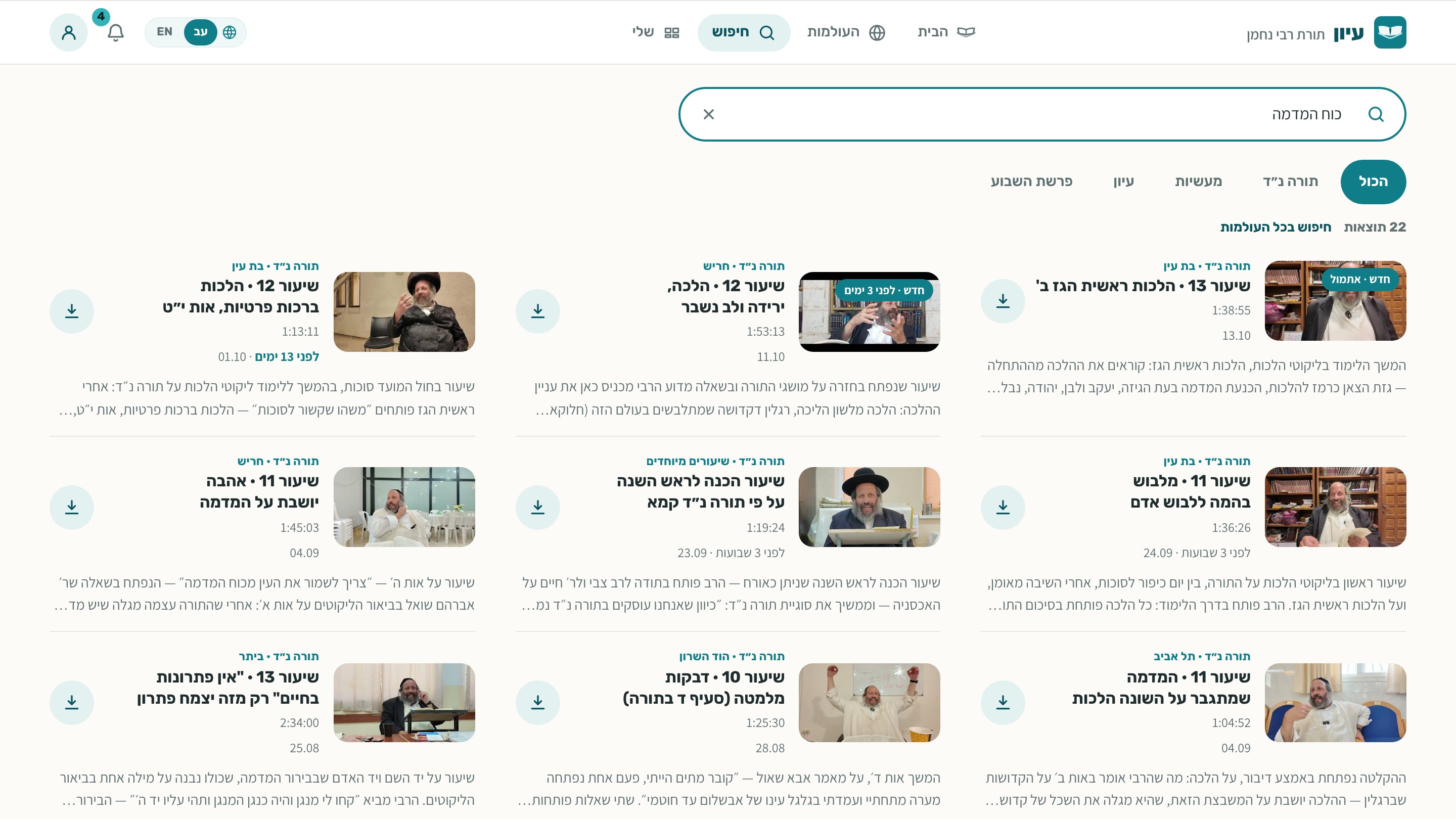
Task: Click the חדש · לפני 3 ימים badge
Action: [x=884, y=291]
